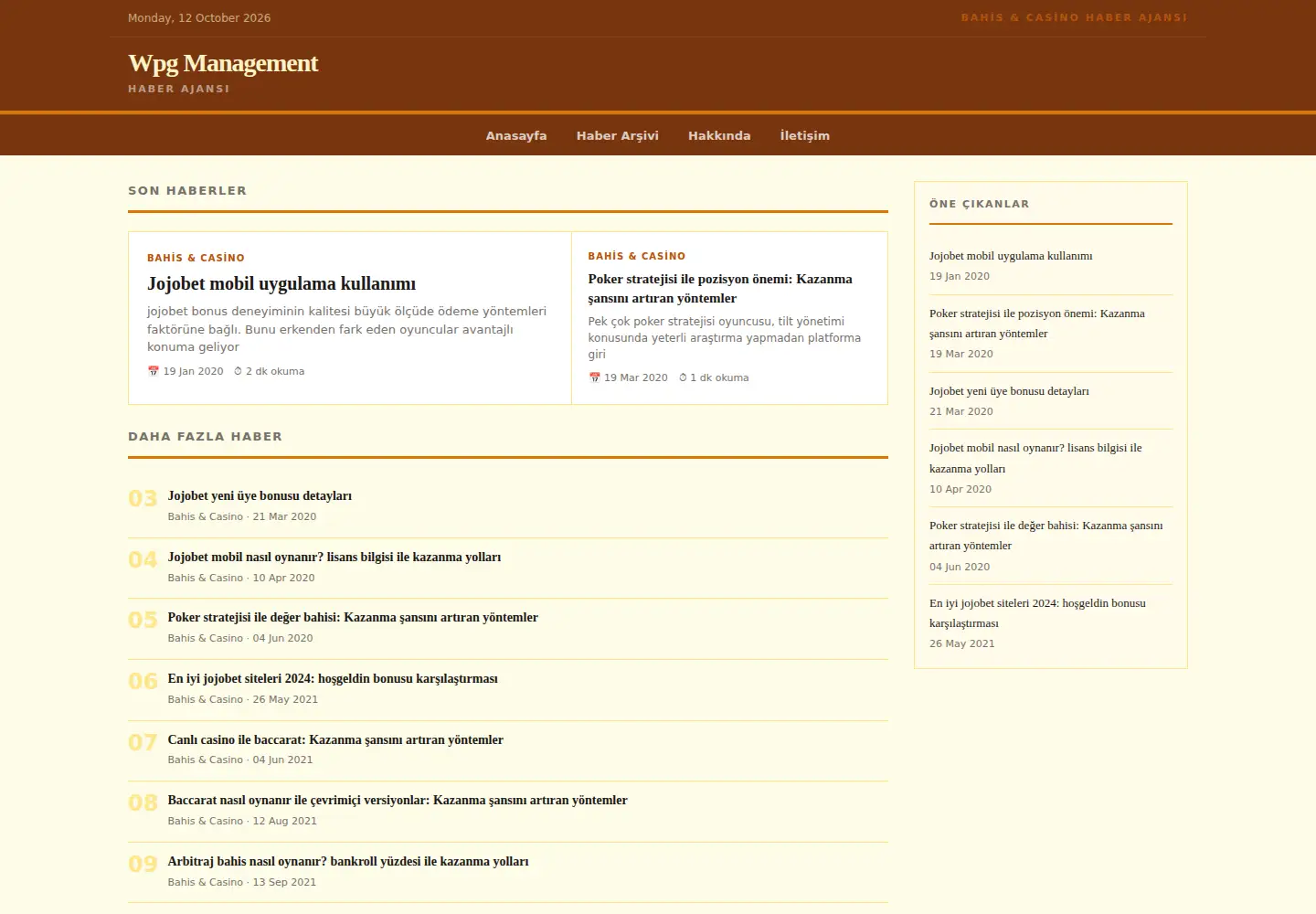Select Bahis & Casino category above Poker featured card
Image resolution: width=1316 pixels, height=914 pixels.
(x=637, y=256)
